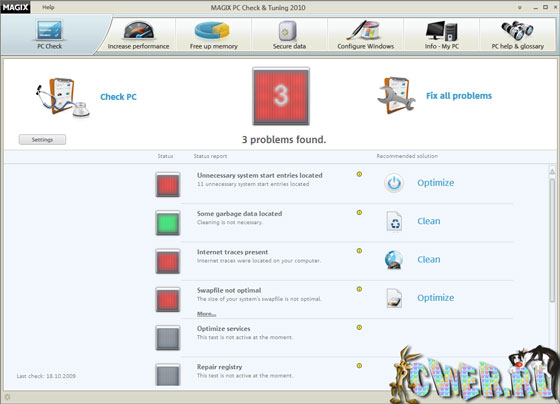Switch to the PC Check tab label
560x404 pixels.
point(49,46)
